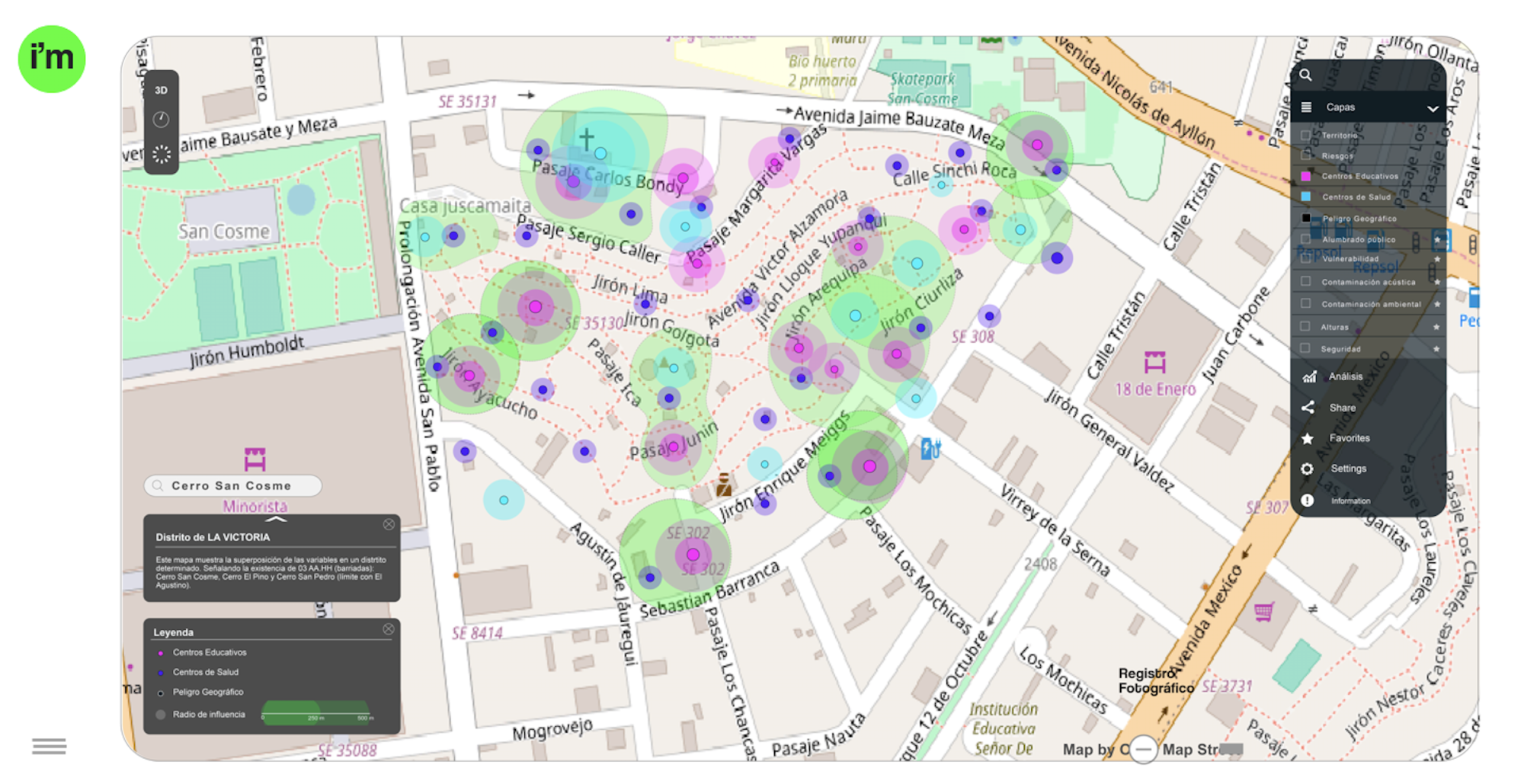Enable the Territorio layer checkbox
This screenshot has width=1524, height=784.
pos(1305,135)
